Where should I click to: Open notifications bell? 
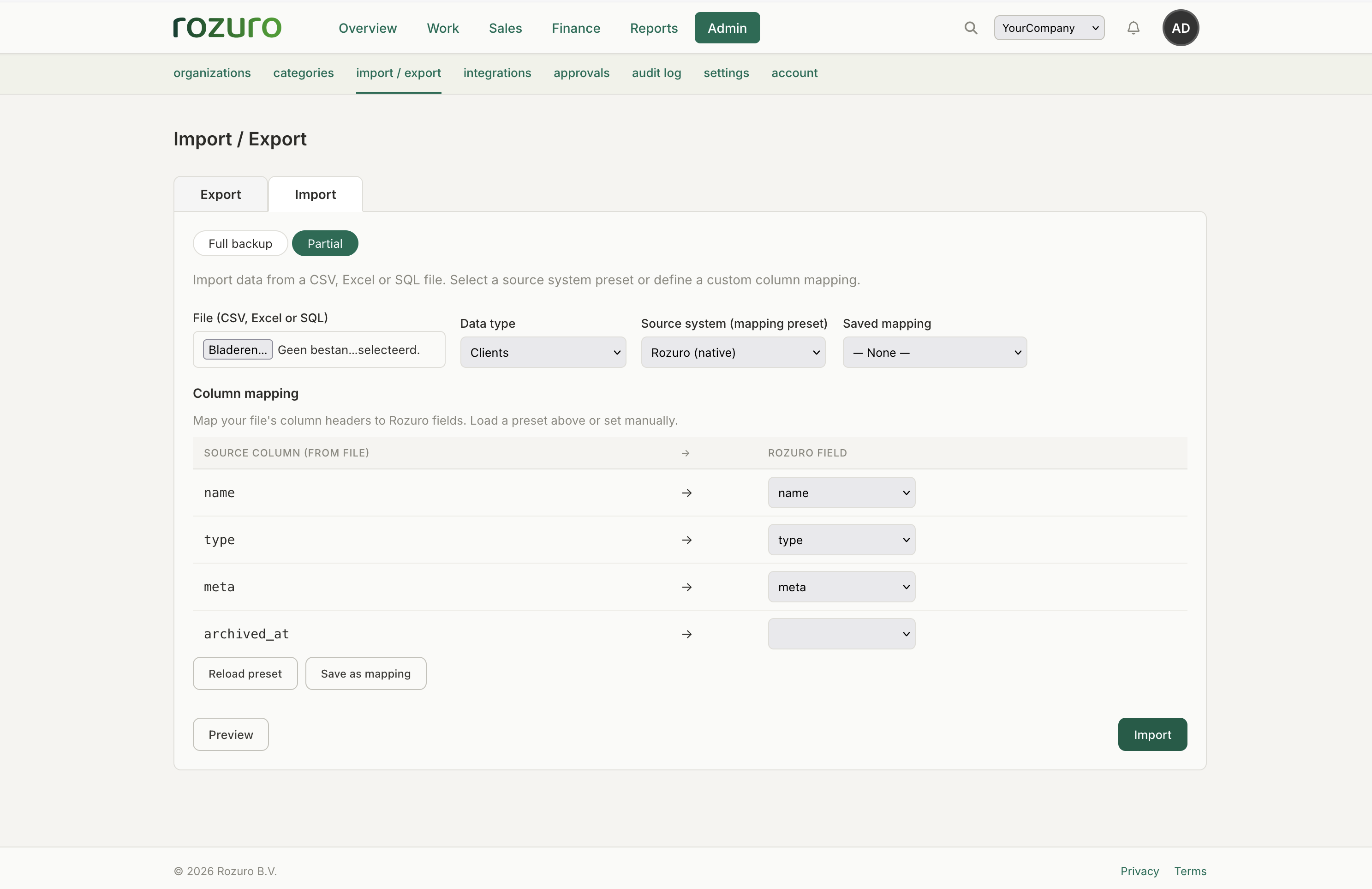pos(1133,28)
